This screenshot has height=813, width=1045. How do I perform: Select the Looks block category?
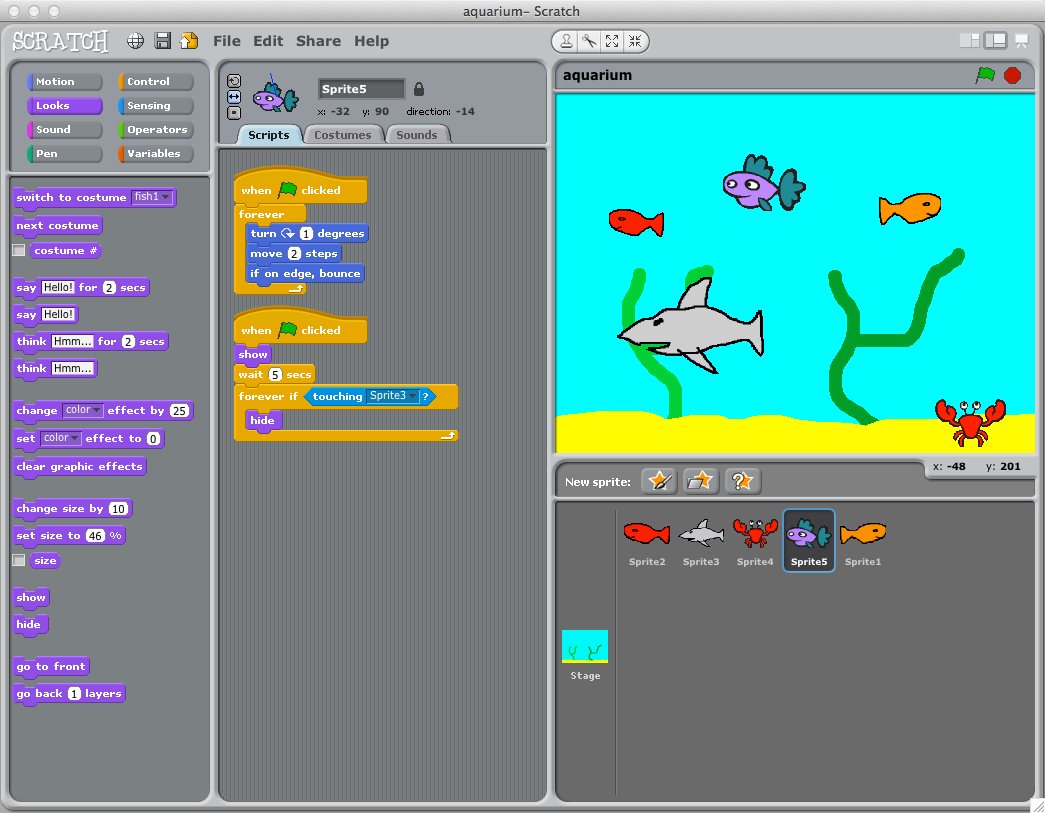(x=64, y=105)
